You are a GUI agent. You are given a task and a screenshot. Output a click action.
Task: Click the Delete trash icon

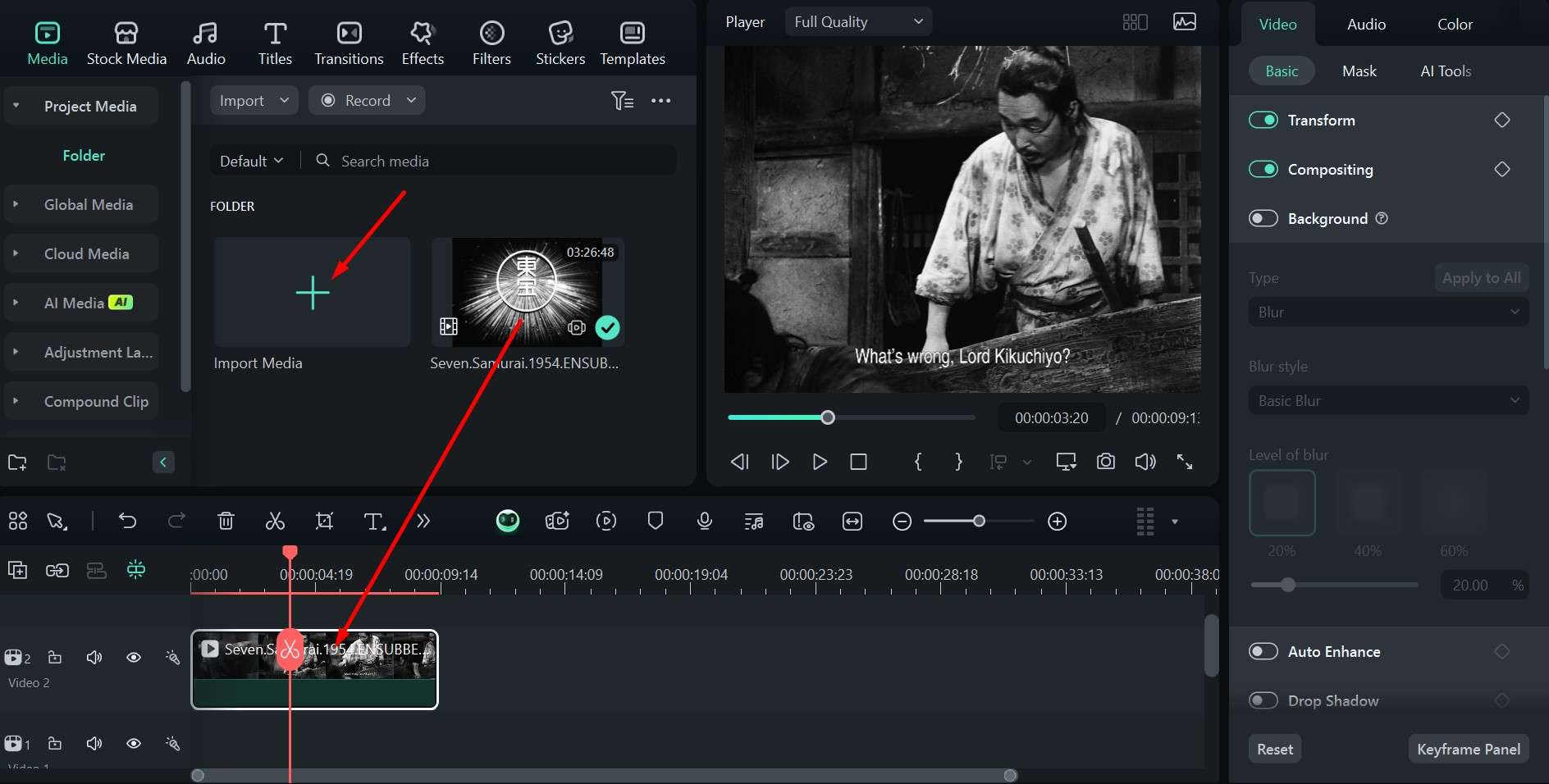[226, 521]
